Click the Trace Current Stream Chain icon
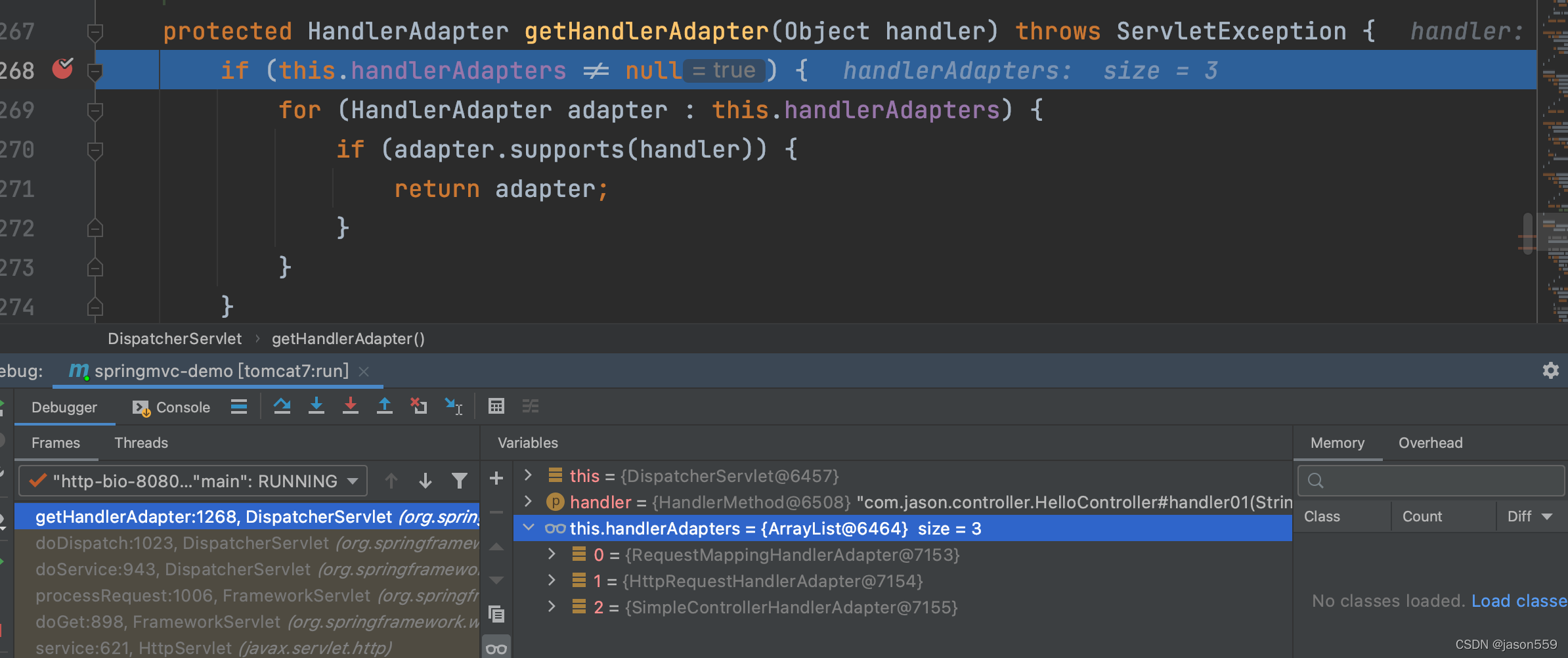 pyautogui.click(x=531, y=406)
